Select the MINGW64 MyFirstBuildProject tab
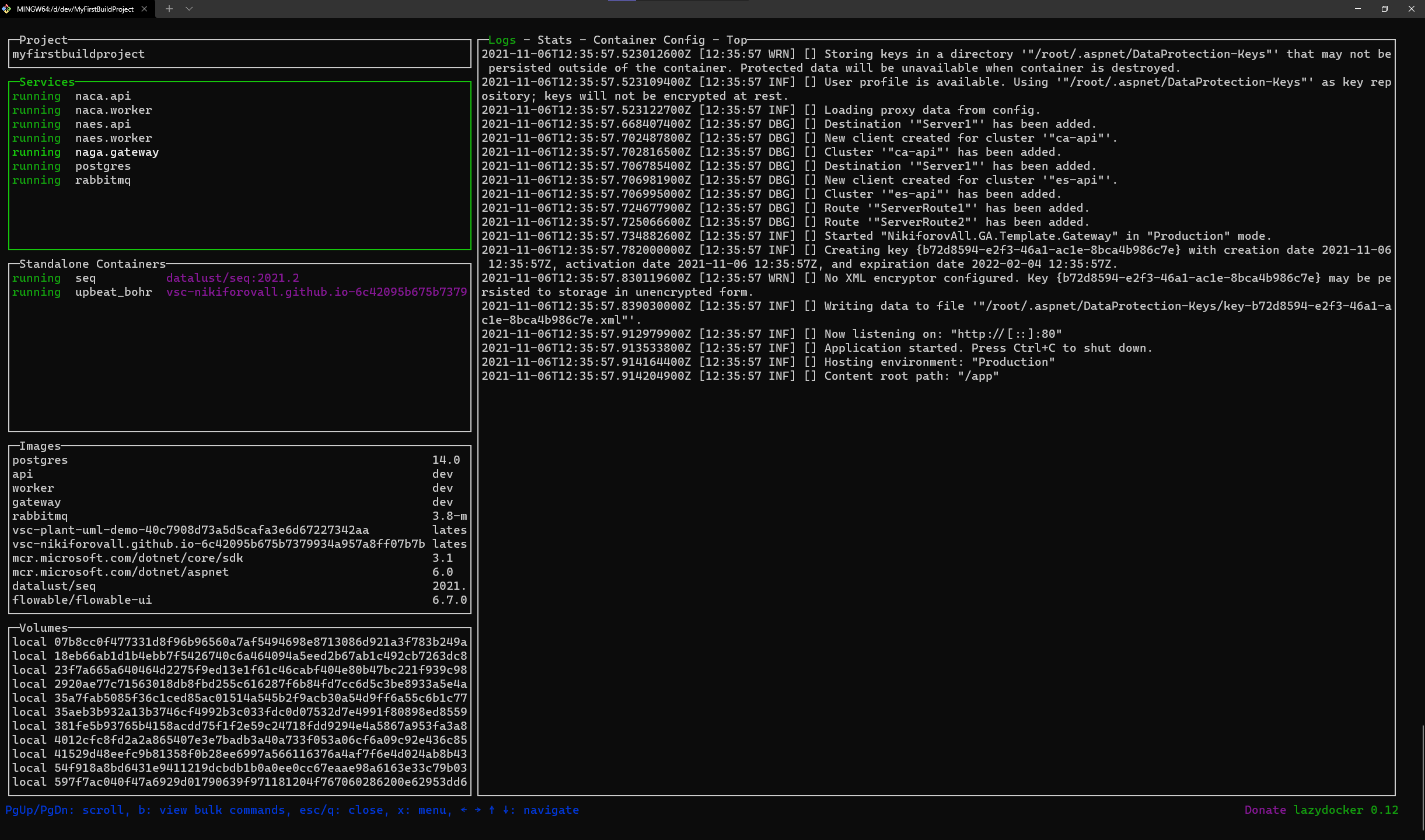This screenshot has width=1425, height=840. [78, 9]
